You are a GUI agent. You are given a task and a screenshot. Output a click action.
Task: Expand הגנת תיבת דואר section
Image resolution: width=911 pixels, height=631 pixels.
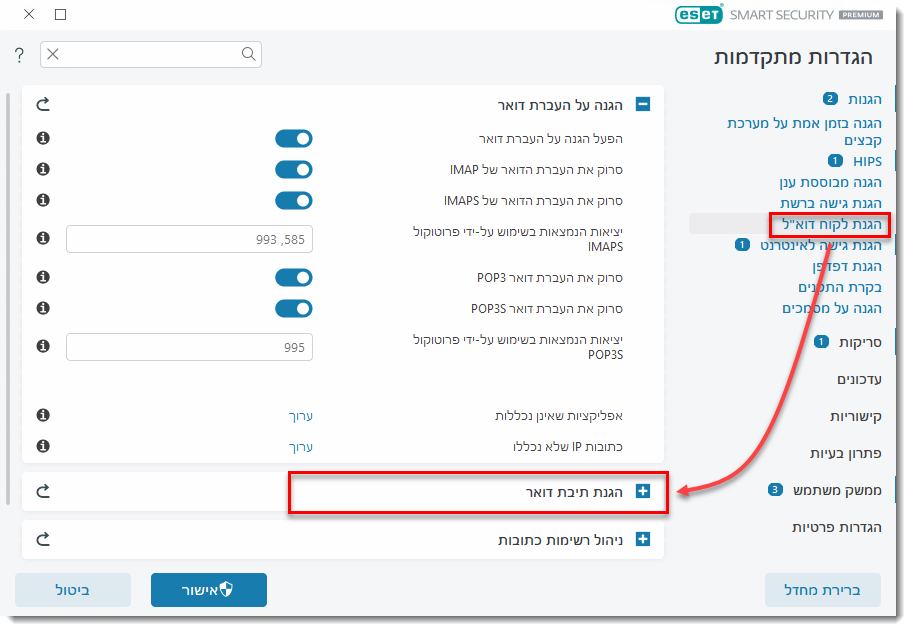pos(643,492)
